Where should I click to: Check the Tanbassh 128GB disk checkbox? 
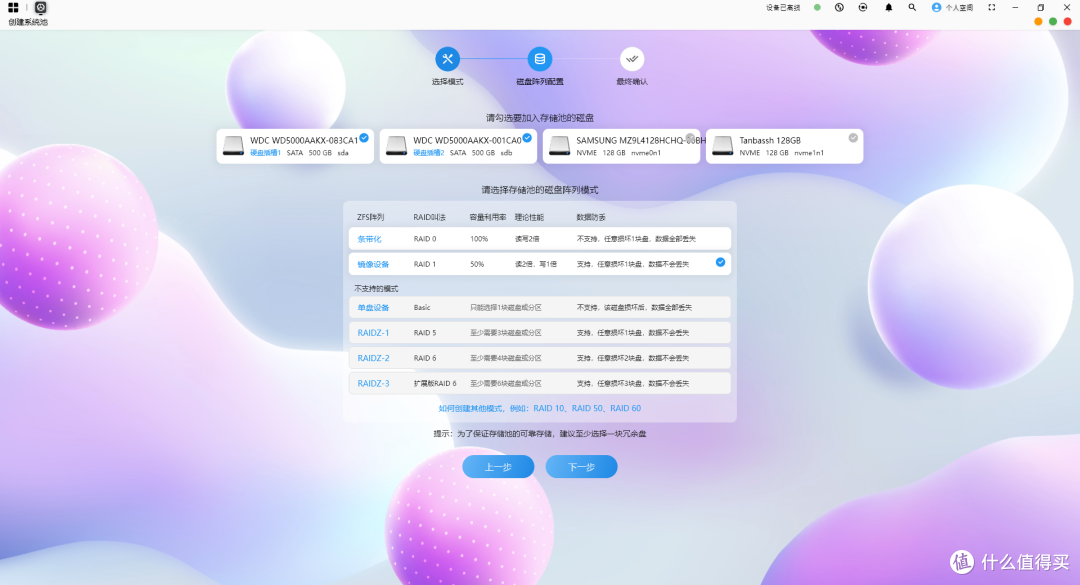[x=853, y=138]
